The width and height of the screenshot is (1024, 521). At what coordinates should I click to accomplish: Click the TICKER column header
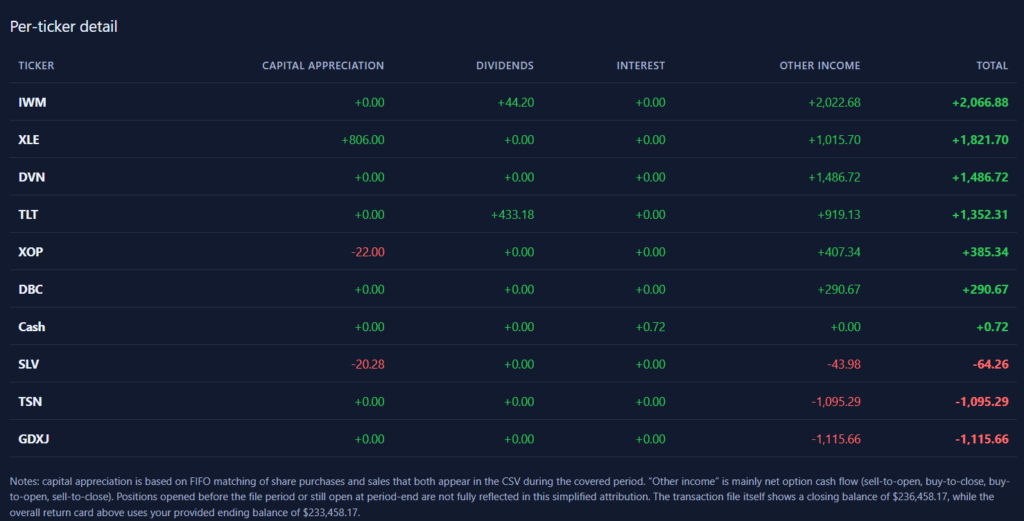pyautogui.click(x=36, y=66)
